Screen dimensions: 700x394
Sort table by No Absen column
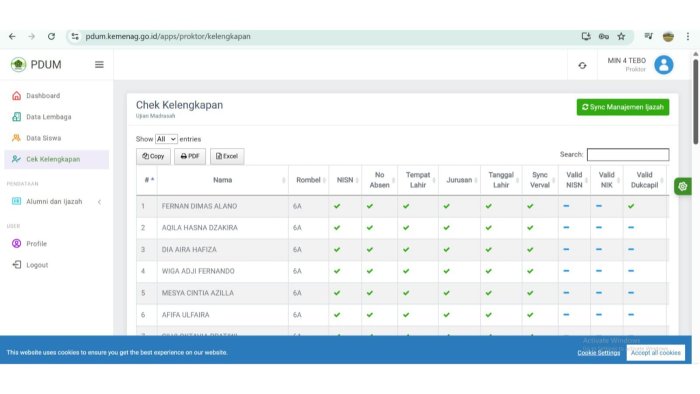tap(379, 180)
